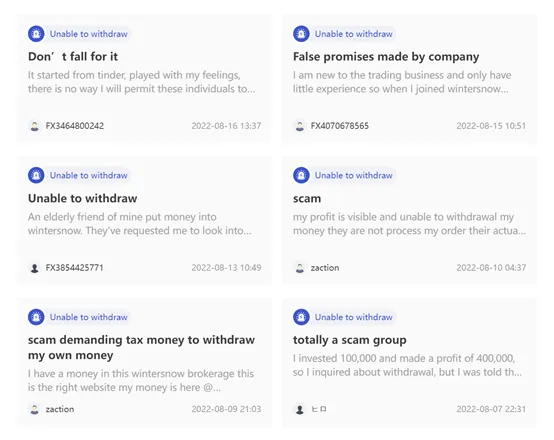
Task: Open the "totally a scam group" complaint
Action: coord(349,340)
